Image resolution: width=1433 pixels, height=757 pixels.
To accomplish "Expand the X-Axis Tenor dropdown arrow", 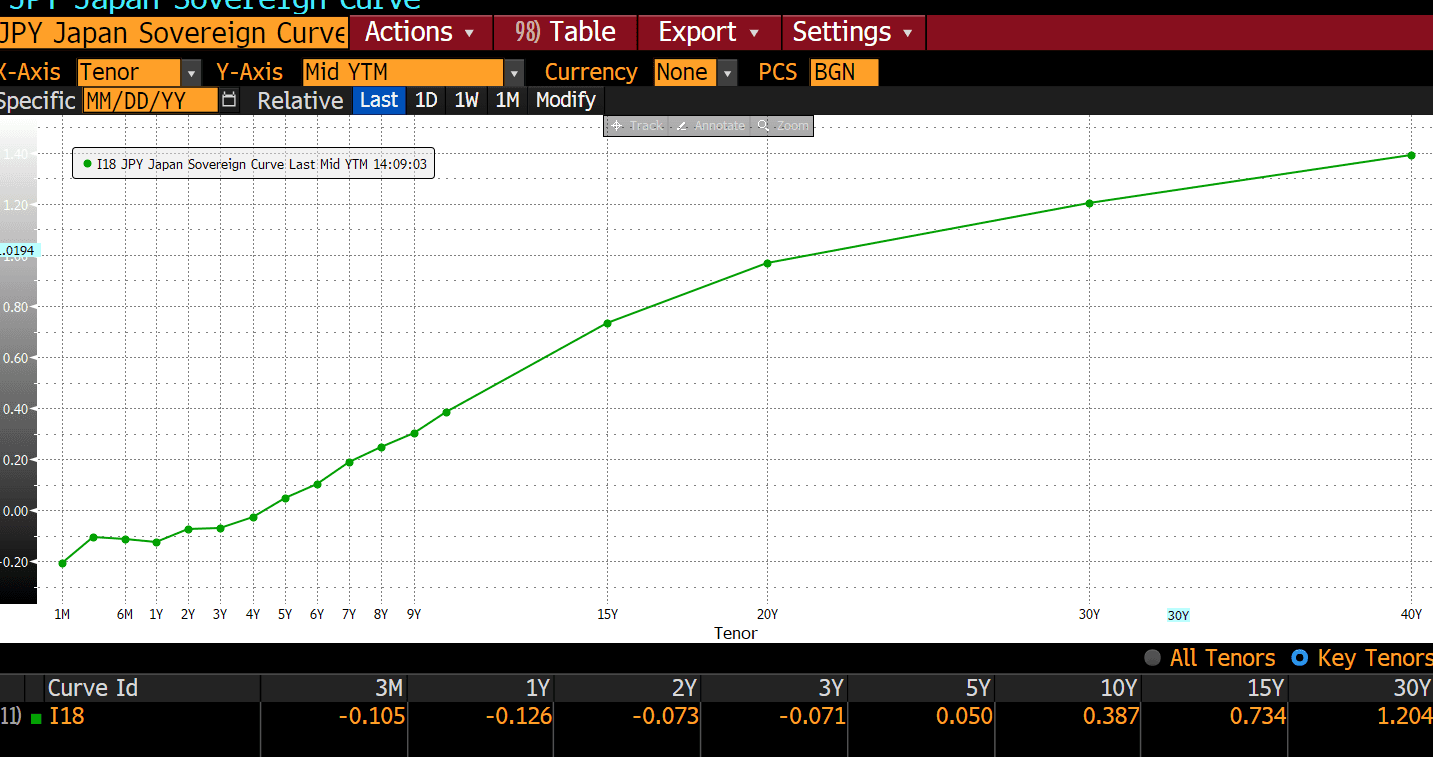I will tap(191, 73).
